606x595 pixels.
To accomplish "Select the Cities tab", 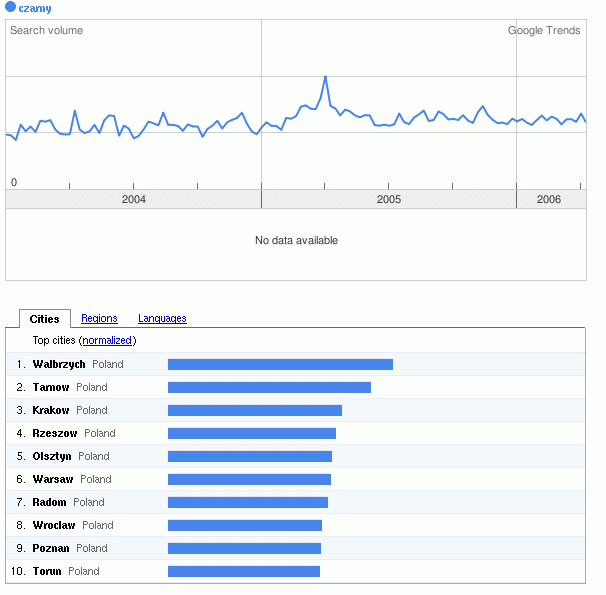I will 45,319.
